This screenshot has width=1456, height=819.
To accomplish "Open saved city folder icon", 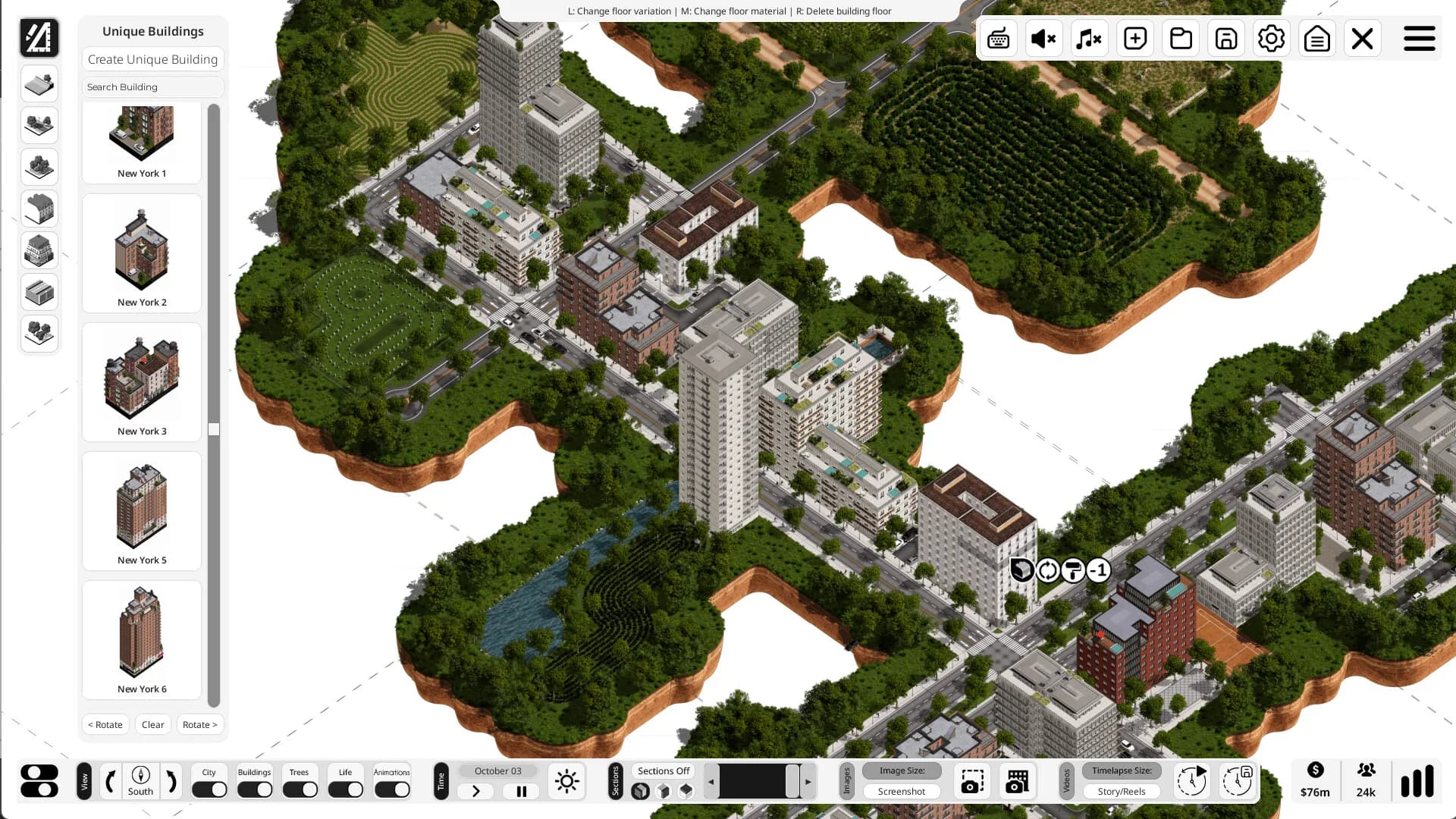I will (1181, 38).
